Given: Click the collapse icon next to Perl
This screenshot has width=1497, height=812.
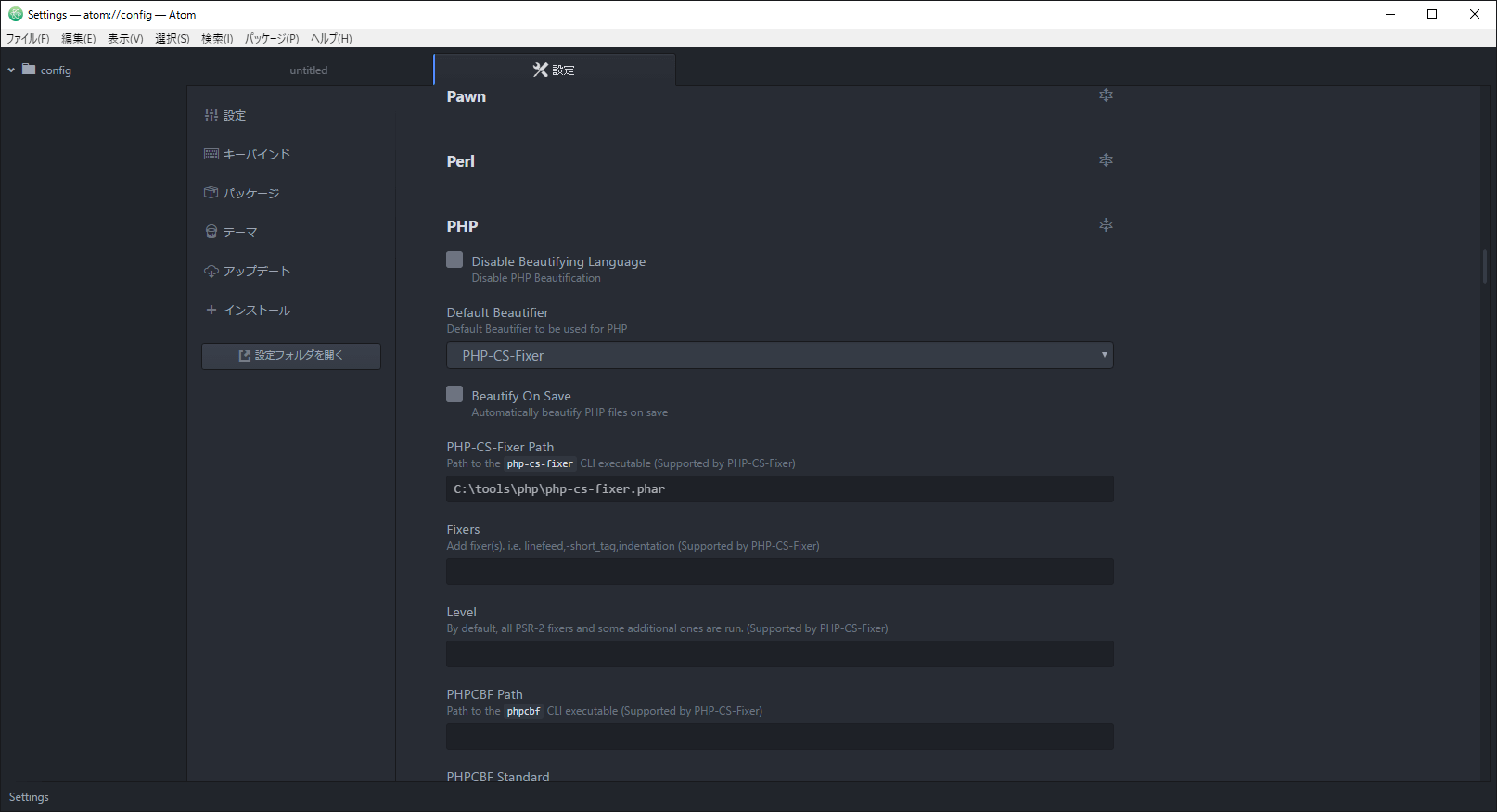Looking at the screenshot, I should [1106, 160].
